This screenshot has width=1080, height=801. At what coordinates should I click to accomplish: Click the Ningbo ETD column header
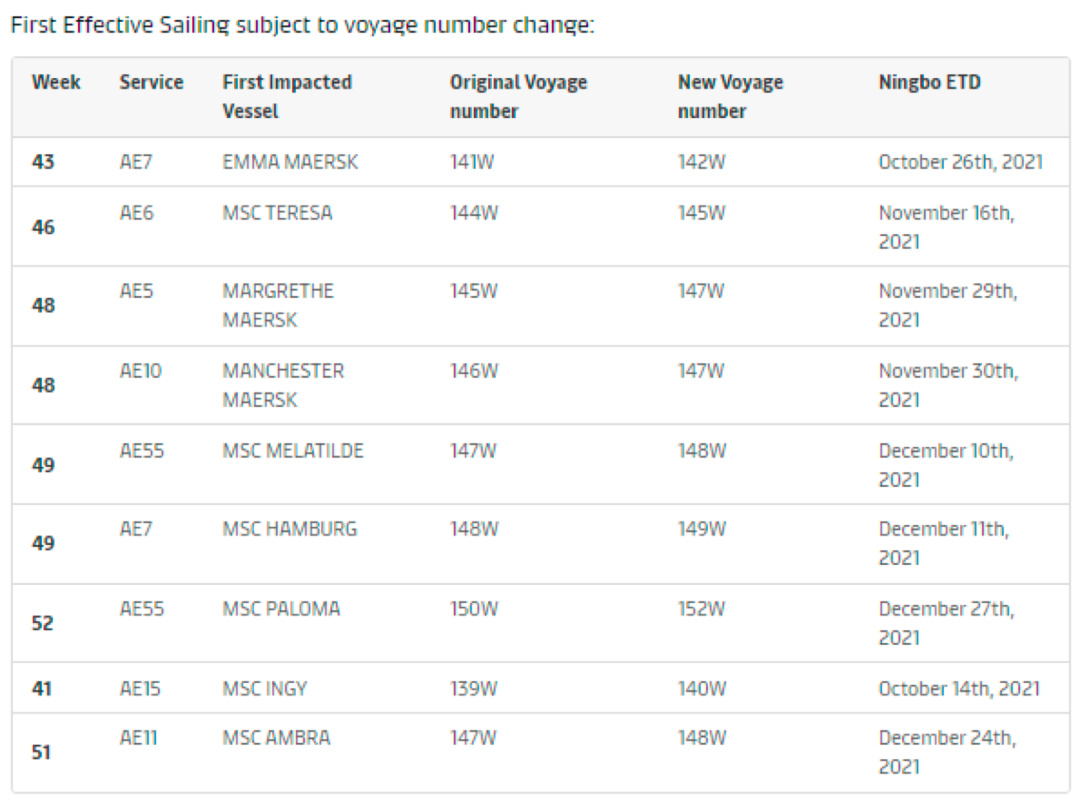point(929,83)
